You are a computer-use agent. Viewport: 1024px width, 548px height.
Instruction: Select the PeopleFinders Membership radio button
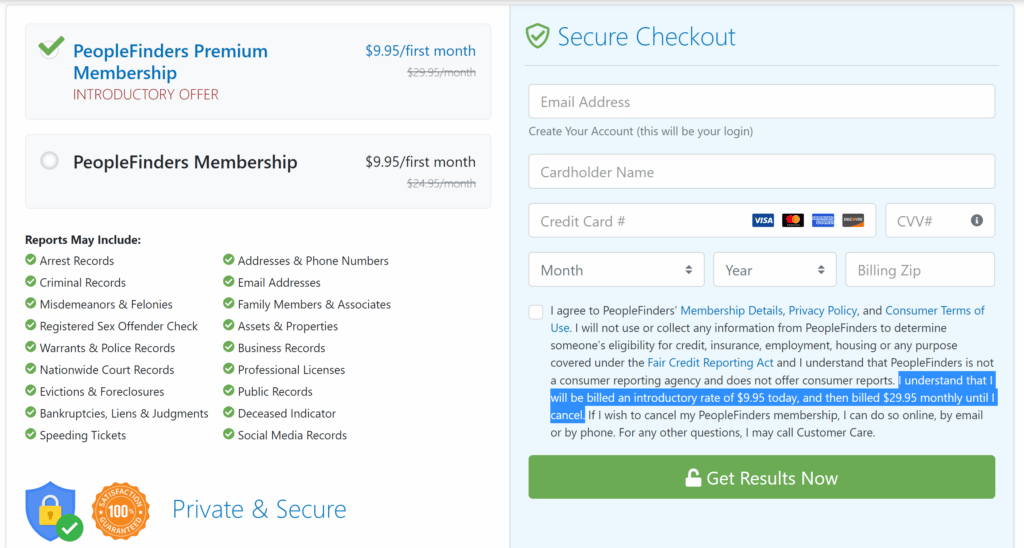pyautogui.click(x=50, y=161)
